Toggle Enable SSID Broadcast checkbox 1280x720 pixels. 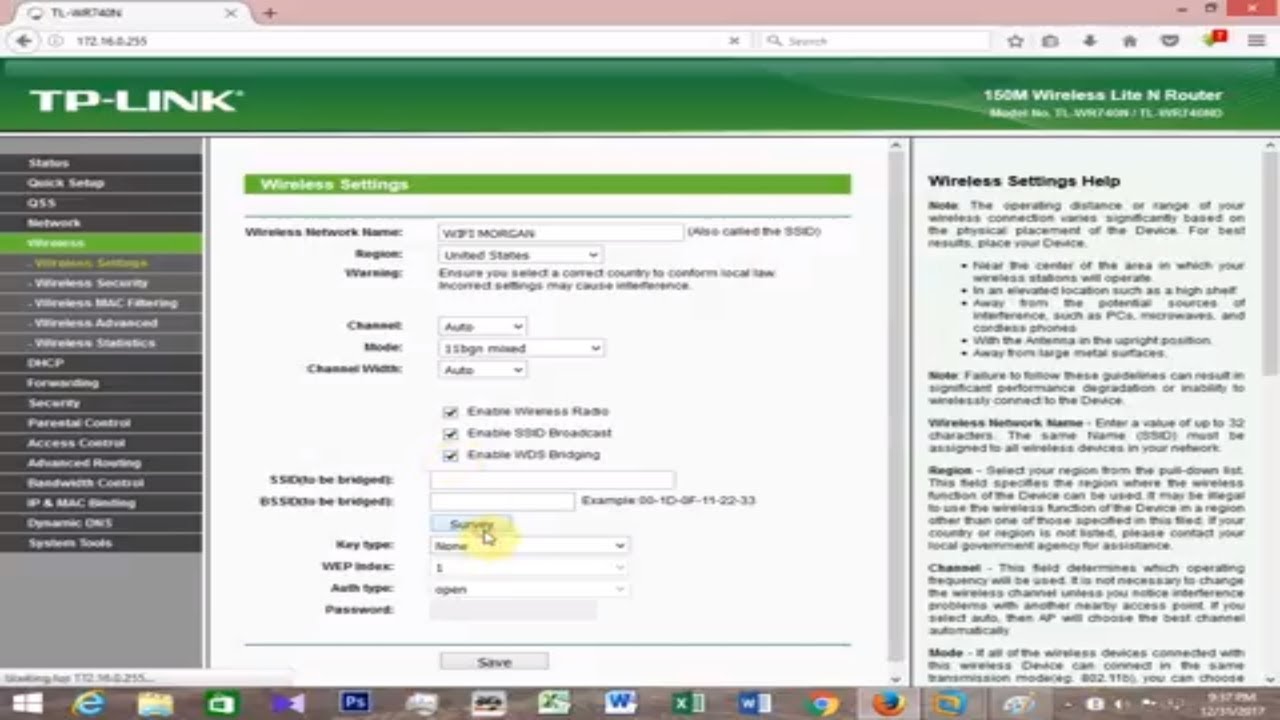click(x=450, y=434)
